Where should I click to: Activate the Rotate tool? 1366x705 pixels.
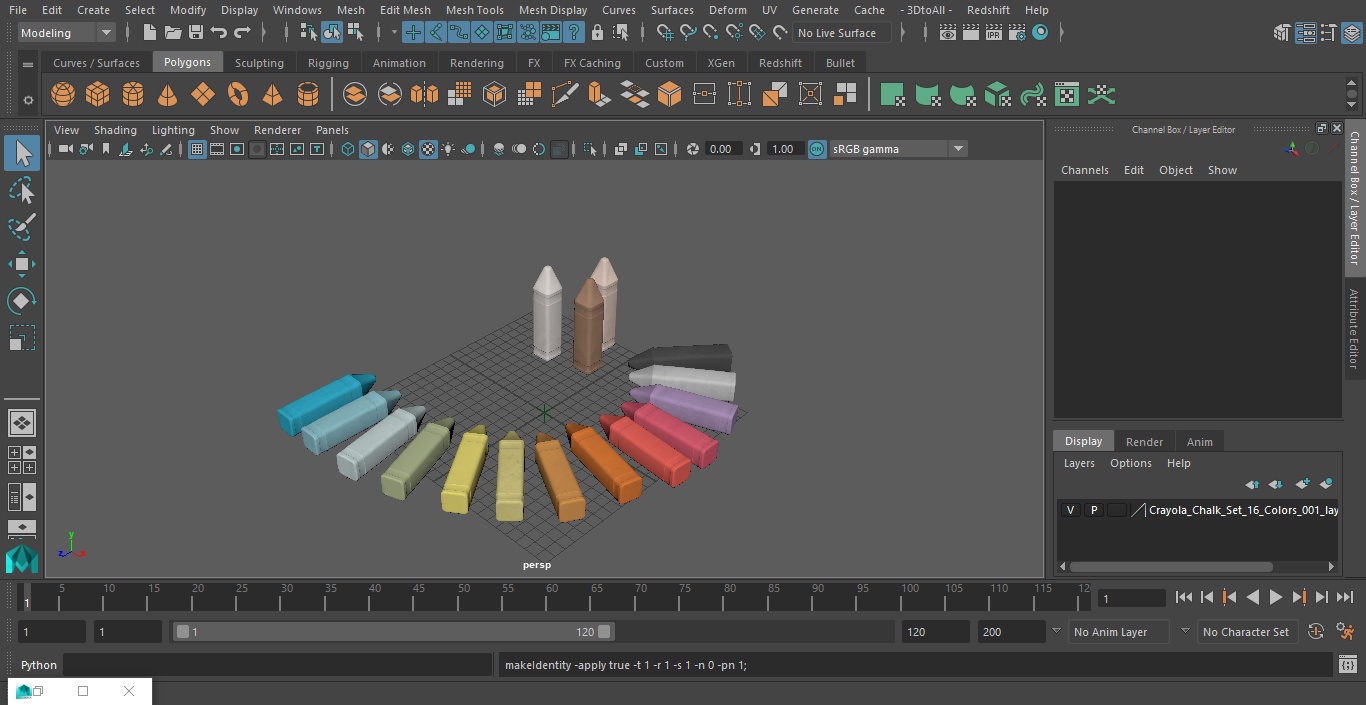coord(22,301)
